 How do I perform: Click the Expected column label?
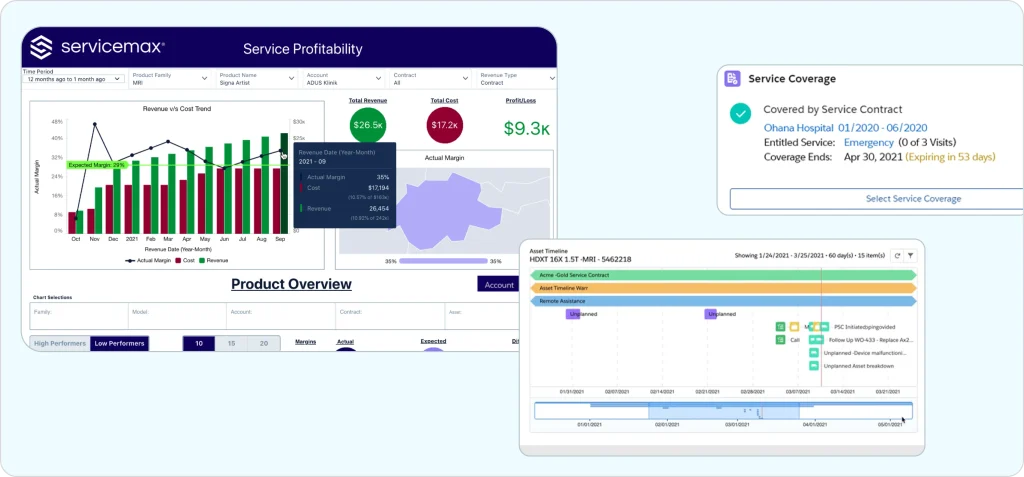point(433,341)
